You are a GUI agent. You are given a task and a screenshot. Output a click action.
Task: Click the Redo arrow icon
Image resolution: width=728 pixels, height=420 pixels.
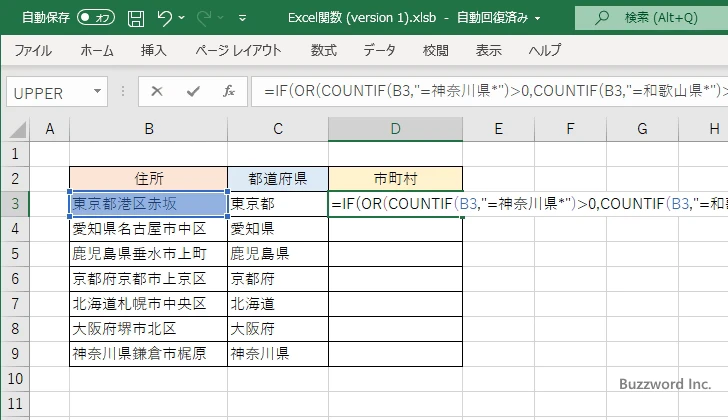(x=204, y=18)
